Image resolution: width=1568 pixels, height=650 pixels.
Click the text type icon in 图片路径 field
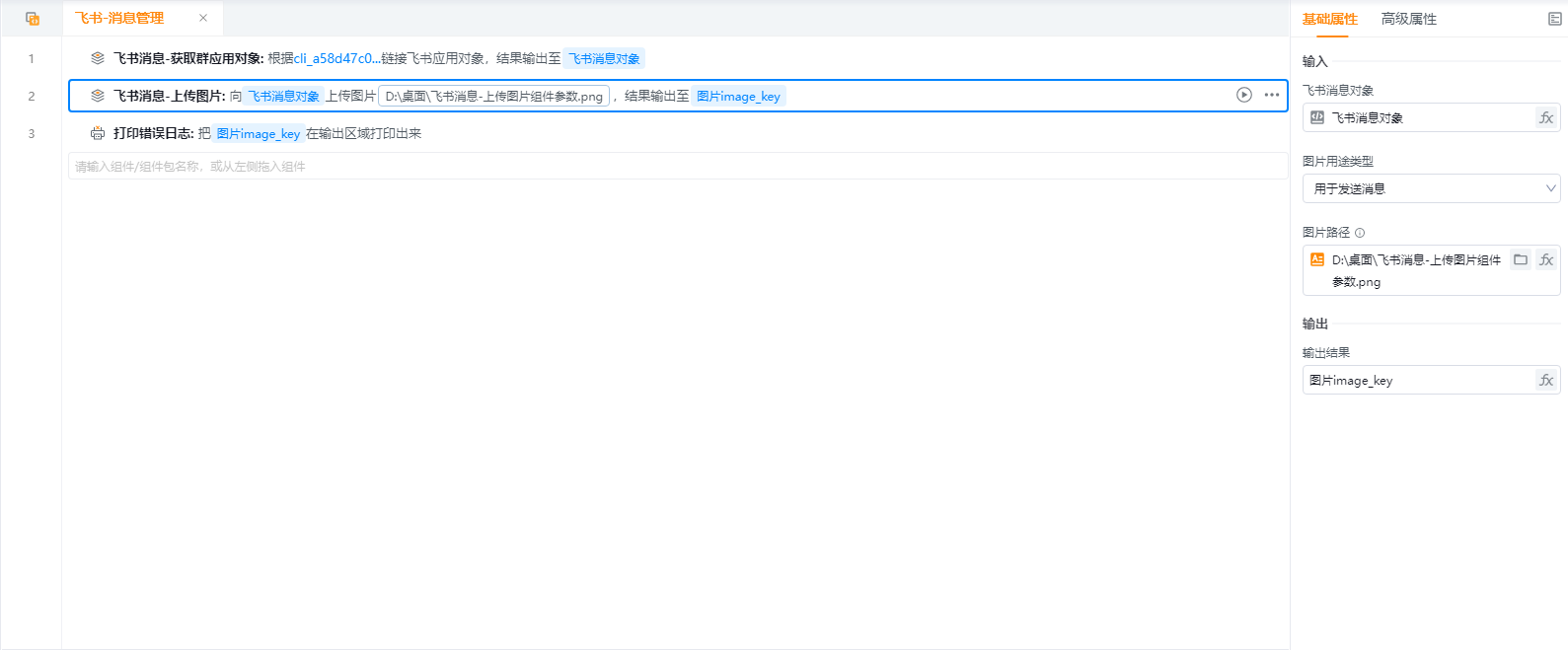(1317, 259)
